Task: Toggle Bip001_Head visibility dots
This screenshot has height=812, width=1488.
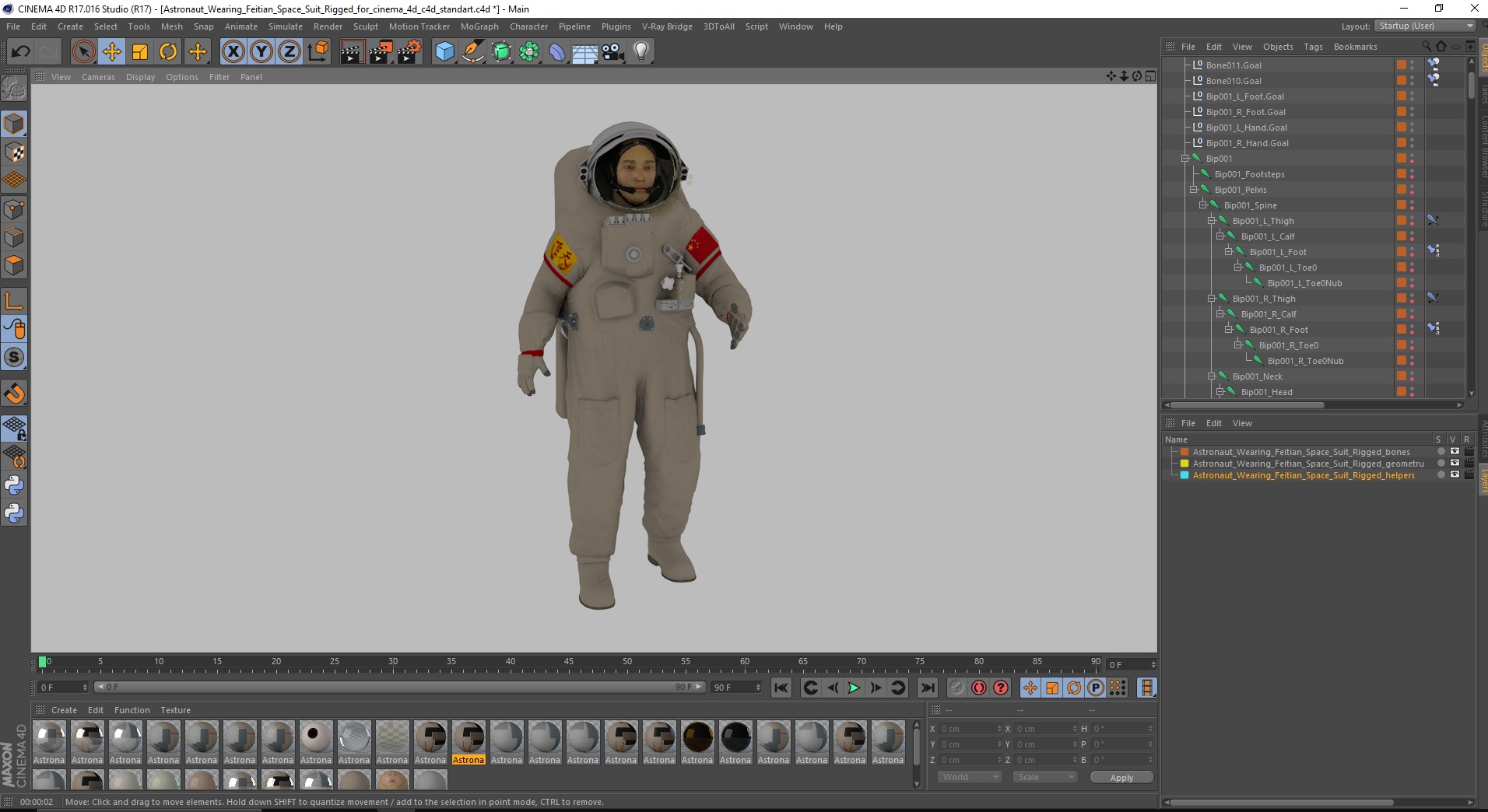Action: [x=1412, y=392]
